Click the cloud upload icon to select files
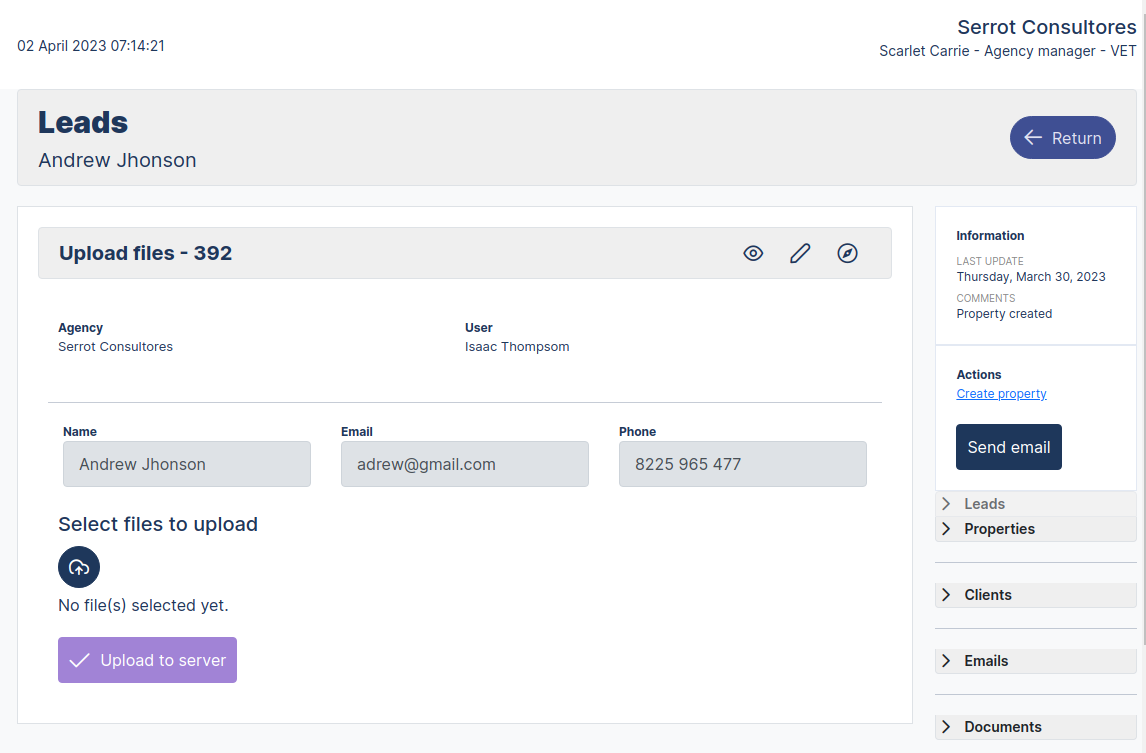Viewport: 1146px width, 753px height. [79, 567]
